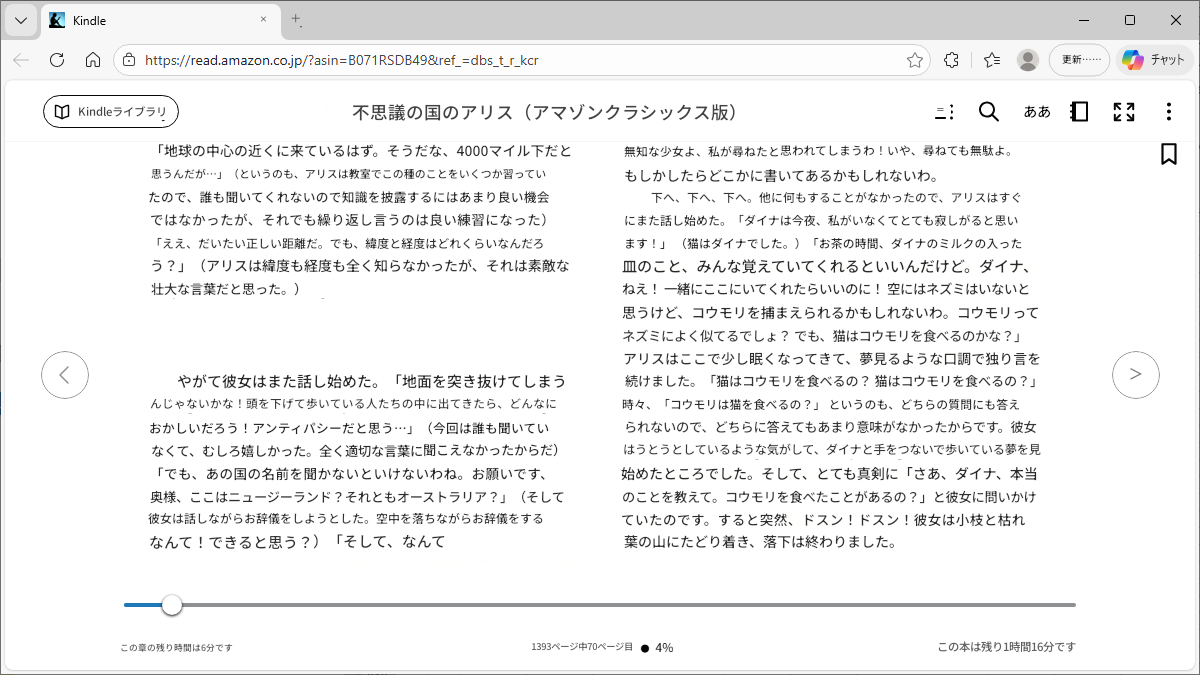Viewport: 1200px width, 675px height.
Task: Open the reader's three-dot more menu
Action: pyautogui.click(x=1168, y=112)
